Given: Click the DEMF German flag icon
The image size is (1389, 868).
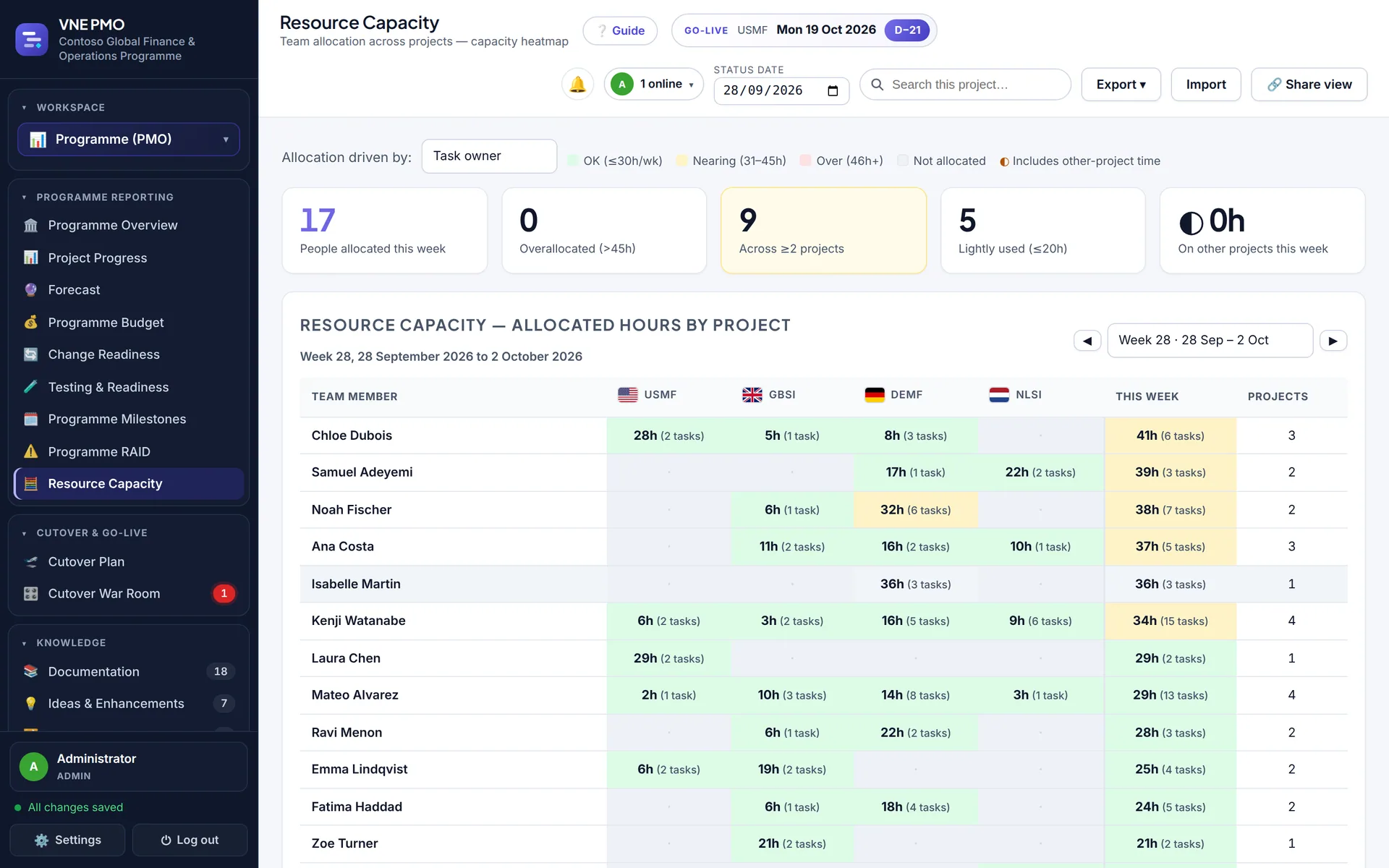Looking at the screenshot, I should [x=875, y=395].
